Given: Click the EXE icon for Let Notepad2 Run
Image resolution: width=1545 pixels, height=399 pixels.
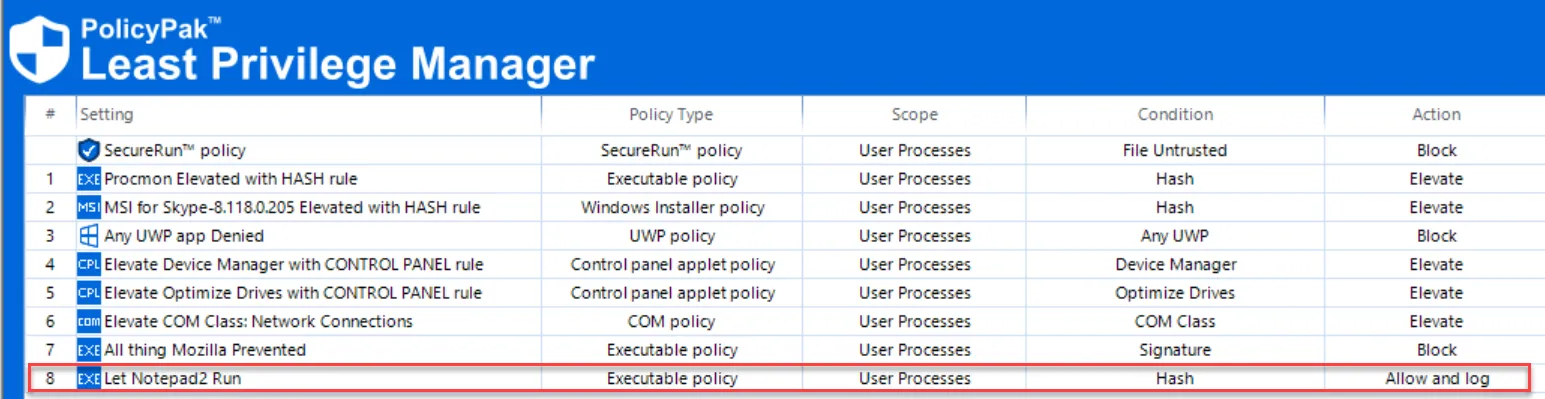Looking at the screenshot, I should click(x=89, y=379).
